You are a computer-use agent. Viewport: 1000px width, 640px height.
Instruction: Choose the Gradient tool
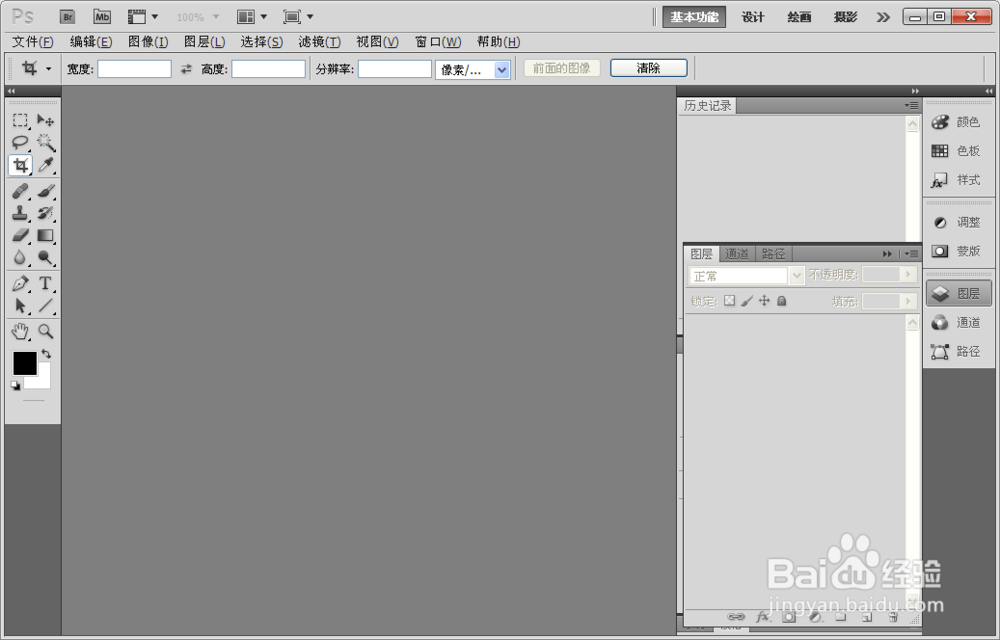(45, 236)
